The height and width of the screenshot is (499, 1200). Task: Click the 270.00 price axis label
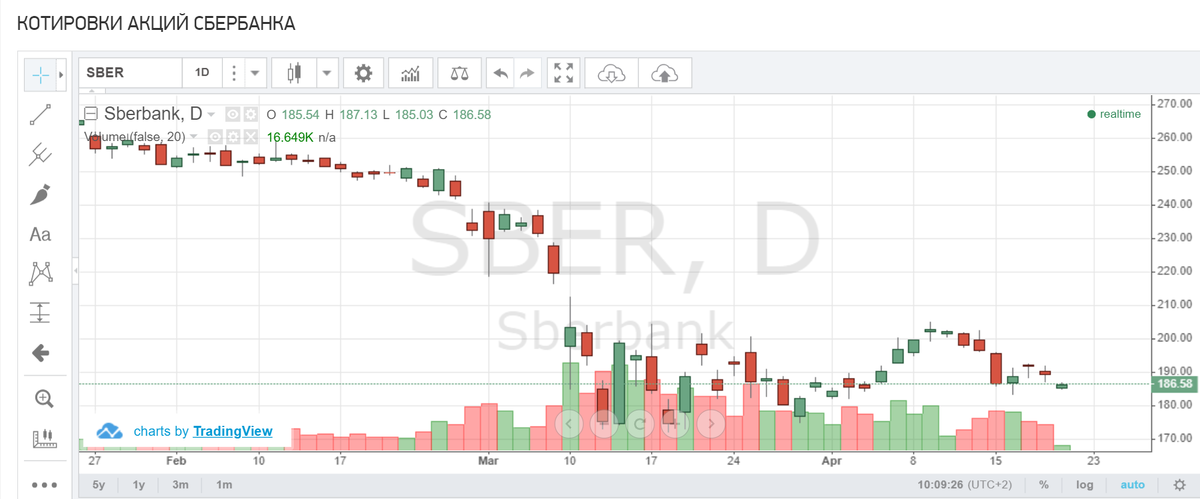point(1174,103)
